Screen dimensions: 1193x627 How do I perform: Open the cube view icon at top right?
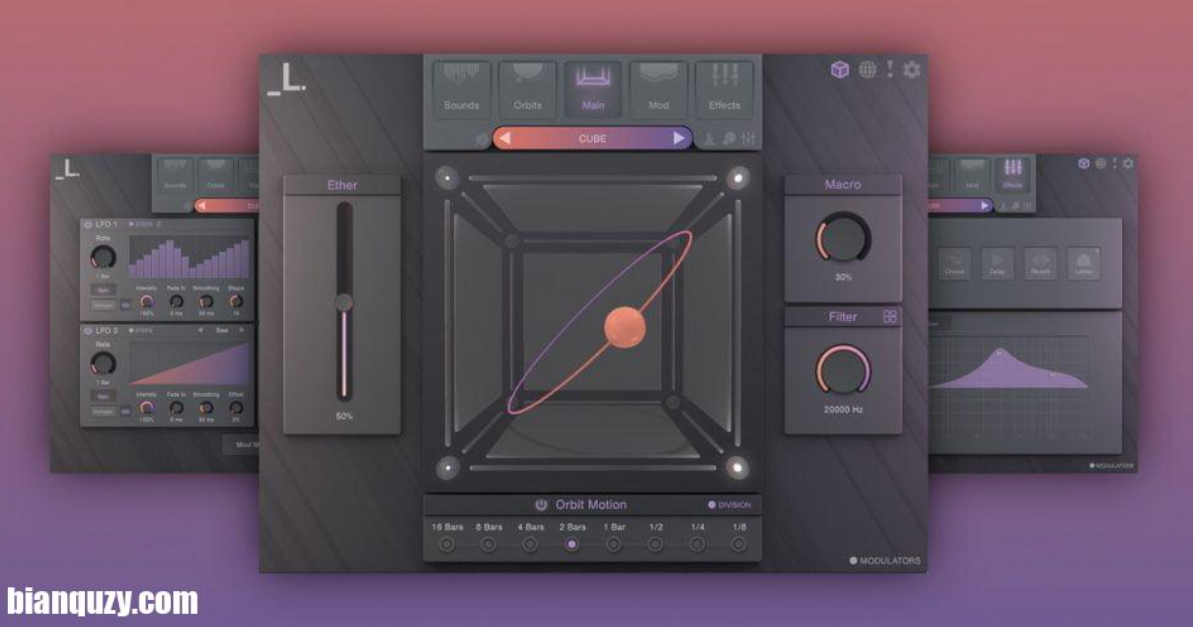tap(840, 69)
